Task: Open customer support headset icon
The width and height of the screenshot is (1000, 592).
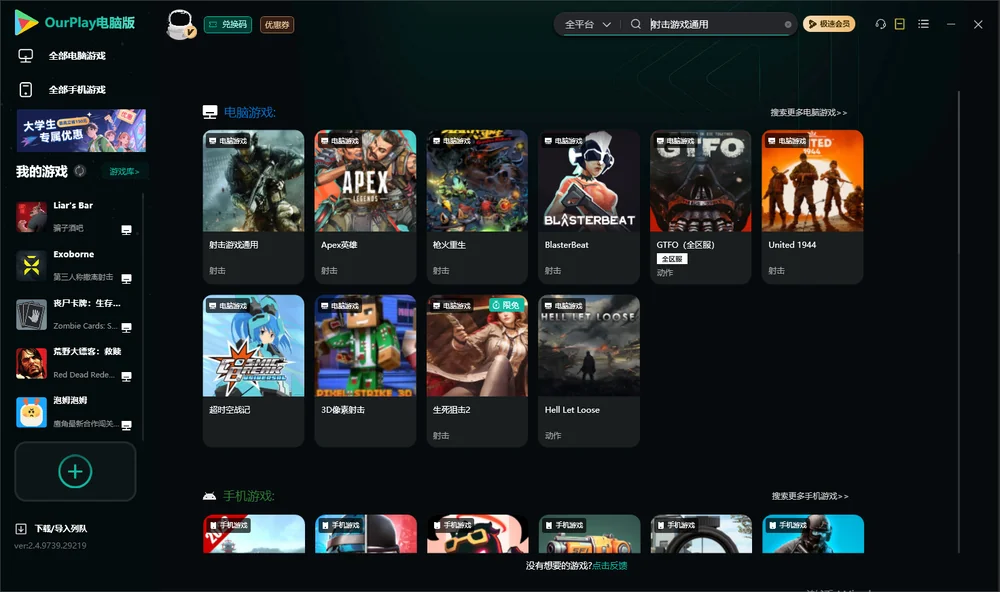Action: (x=880, y=24)
